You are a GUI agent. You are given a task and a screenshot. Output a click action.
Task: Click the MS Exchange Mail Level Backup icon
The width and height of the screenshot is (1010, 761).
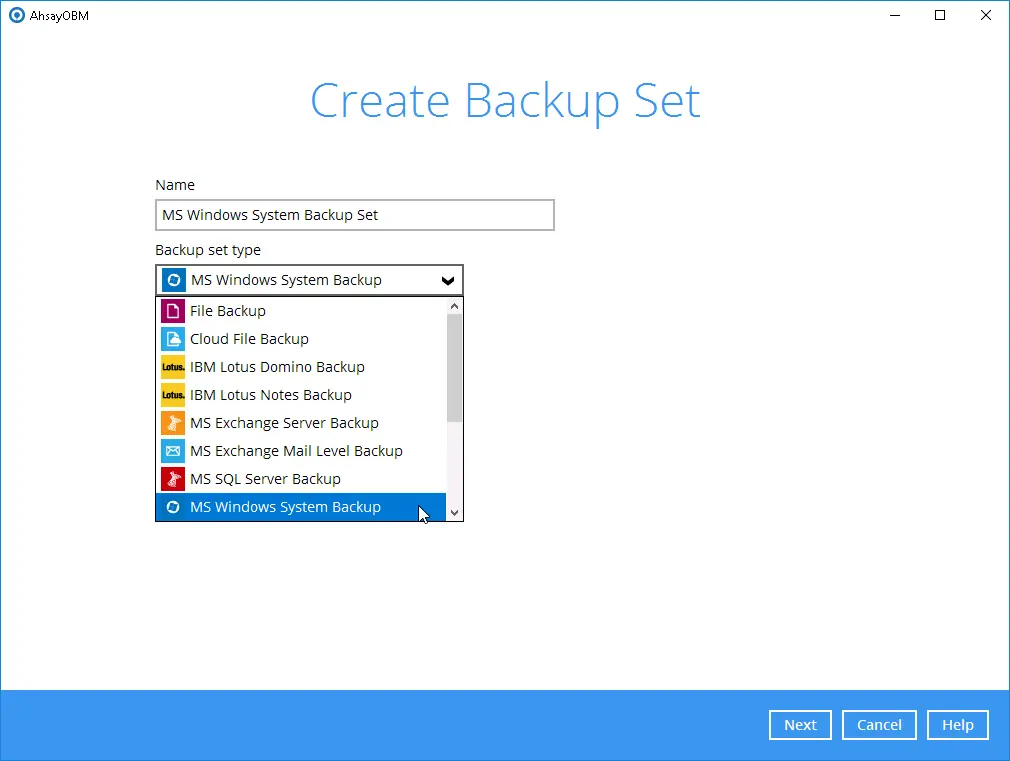[174, 451]
